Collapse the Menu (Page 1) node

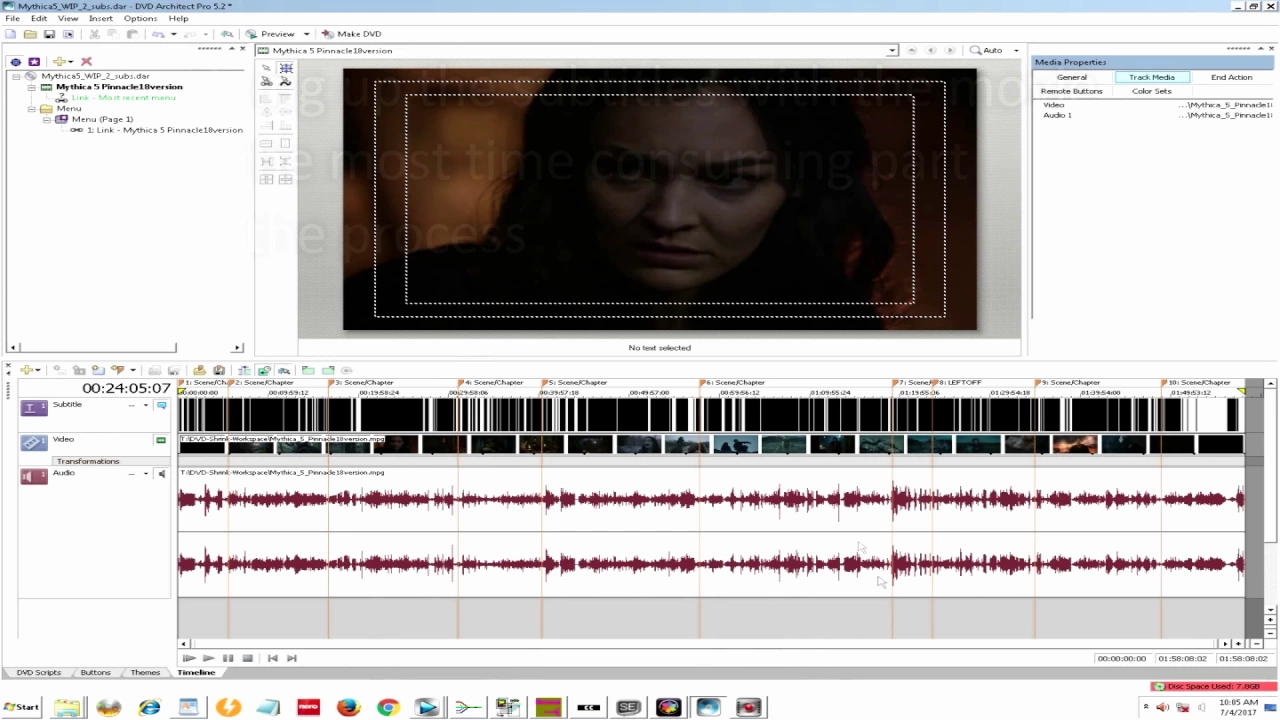tap(45, 119)
